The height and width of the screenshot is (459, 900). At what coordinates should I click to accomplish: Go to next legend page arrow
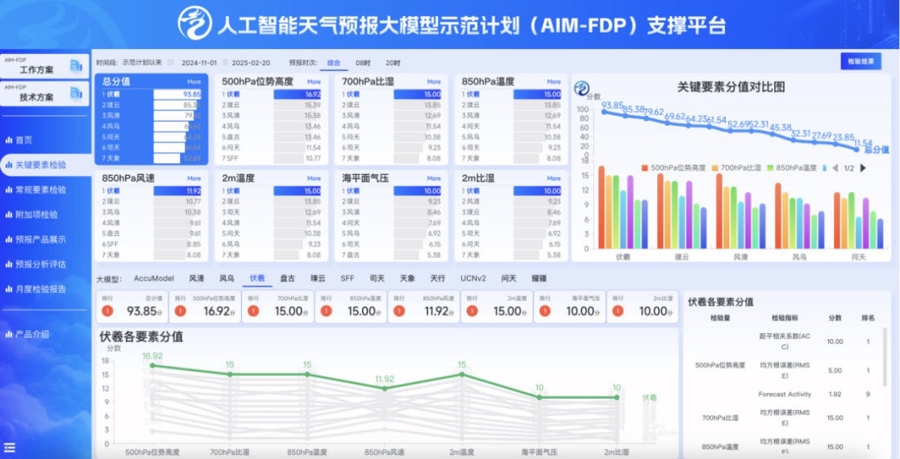tap(863, 168)
